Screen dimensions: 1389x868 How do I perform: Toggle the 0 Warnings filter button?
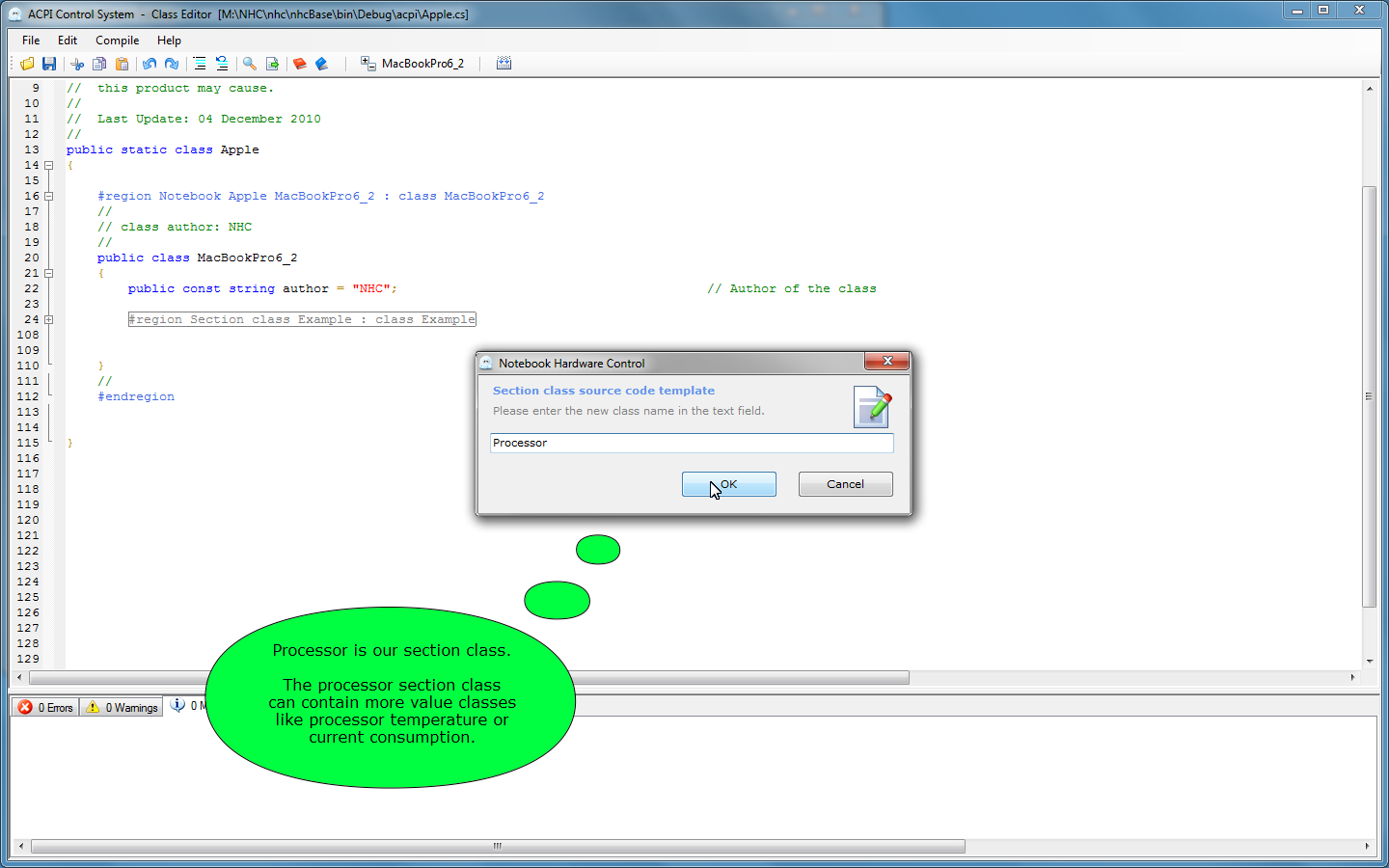click(122, 707)
